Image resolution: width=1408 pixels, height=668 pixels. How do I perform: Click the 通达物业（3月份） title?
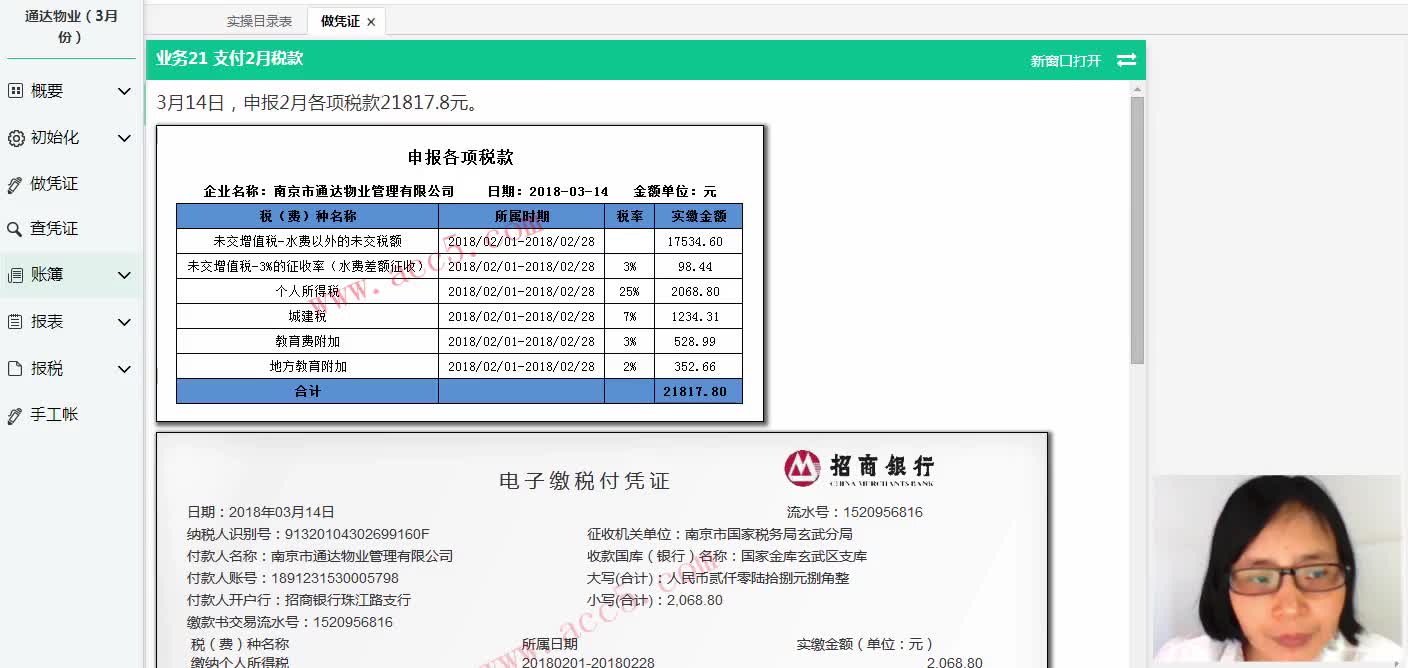point(70,25)
